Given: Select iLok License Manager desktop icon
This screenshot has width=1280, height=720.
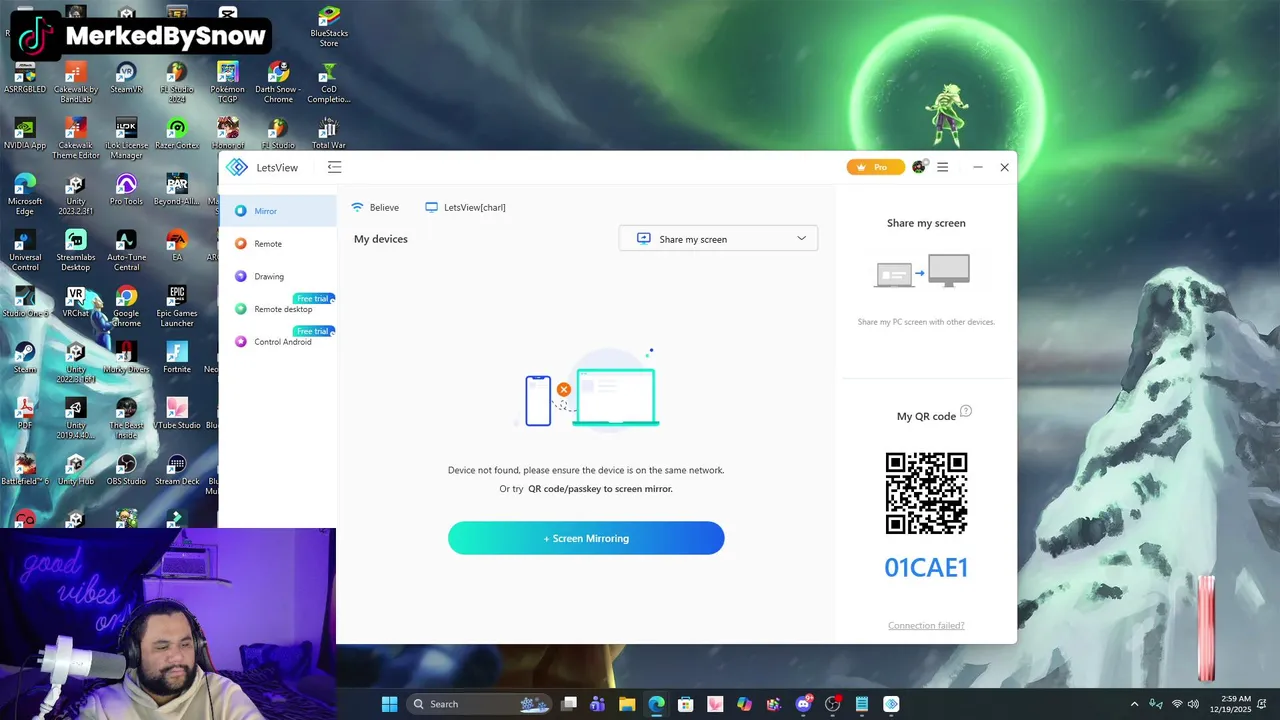Looking at the screenshot, I should [126, 139].
